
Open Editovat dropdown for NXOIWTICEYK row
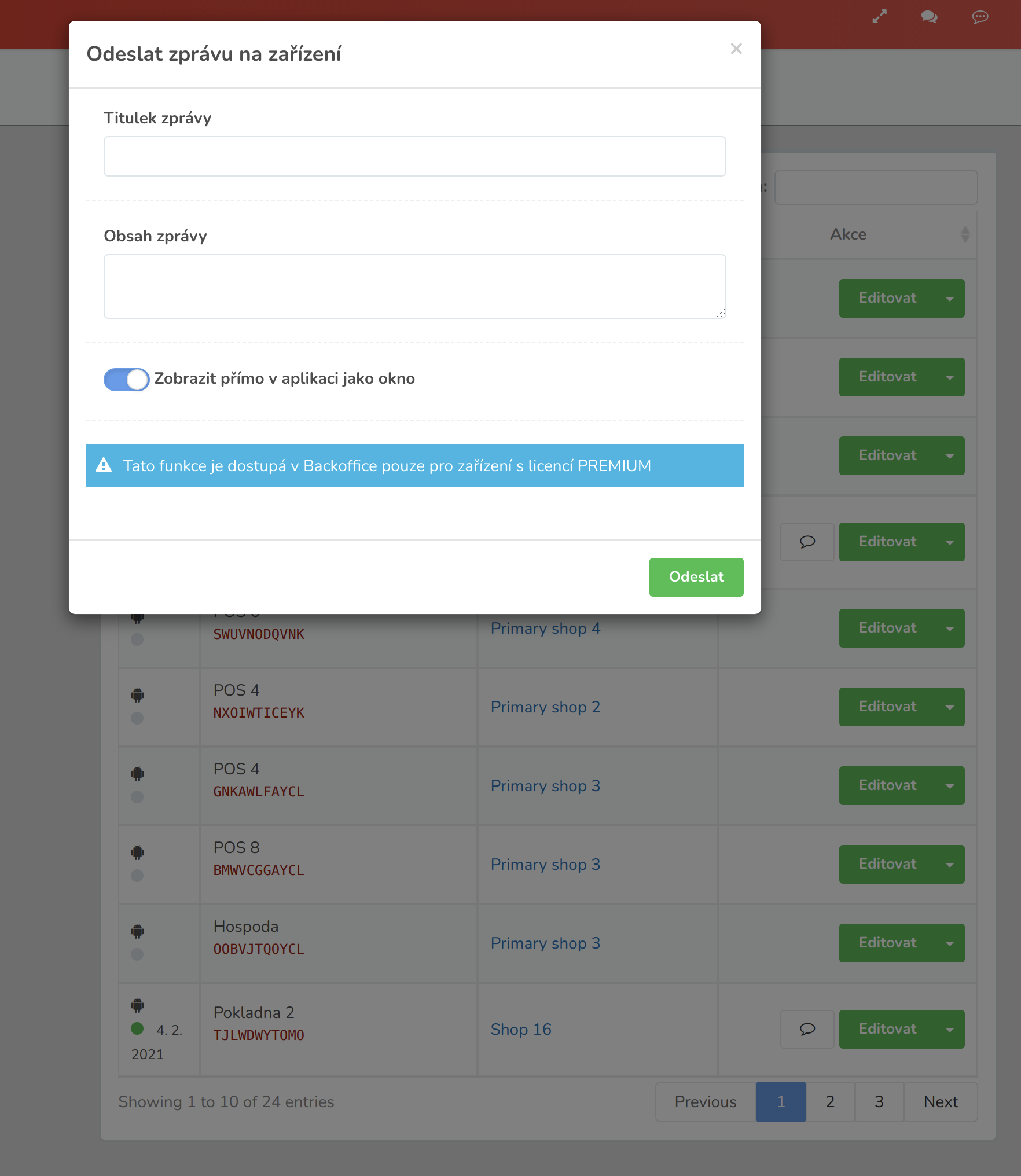(950, 707)
